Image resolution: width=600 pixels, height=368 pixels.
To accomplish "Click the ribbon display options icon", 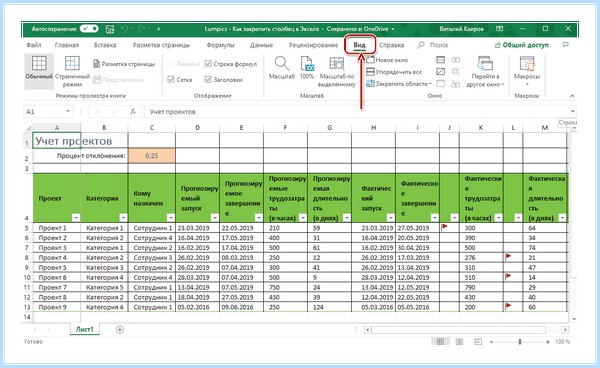I will [x=499, y=29].
